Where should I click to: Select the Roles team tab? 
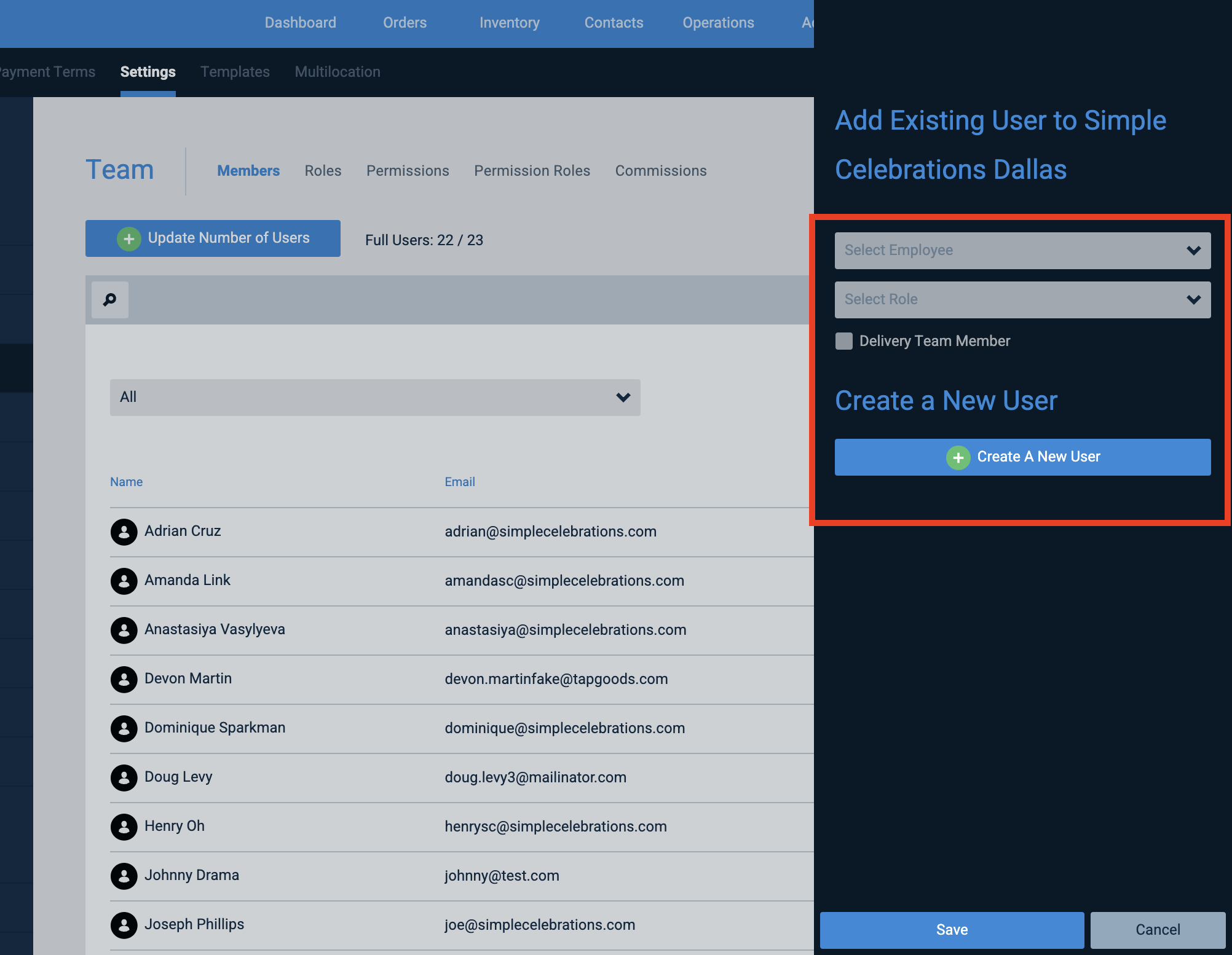click(x=323, y=171)
